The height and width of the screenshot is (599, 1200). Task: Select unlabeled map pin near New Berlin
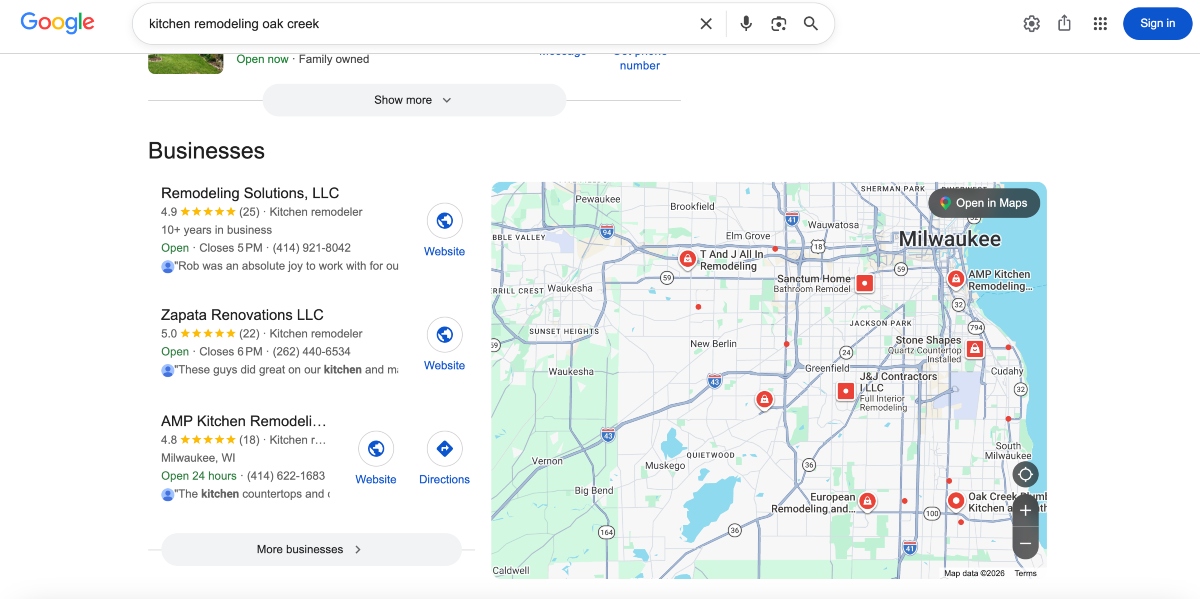point(764,400)
